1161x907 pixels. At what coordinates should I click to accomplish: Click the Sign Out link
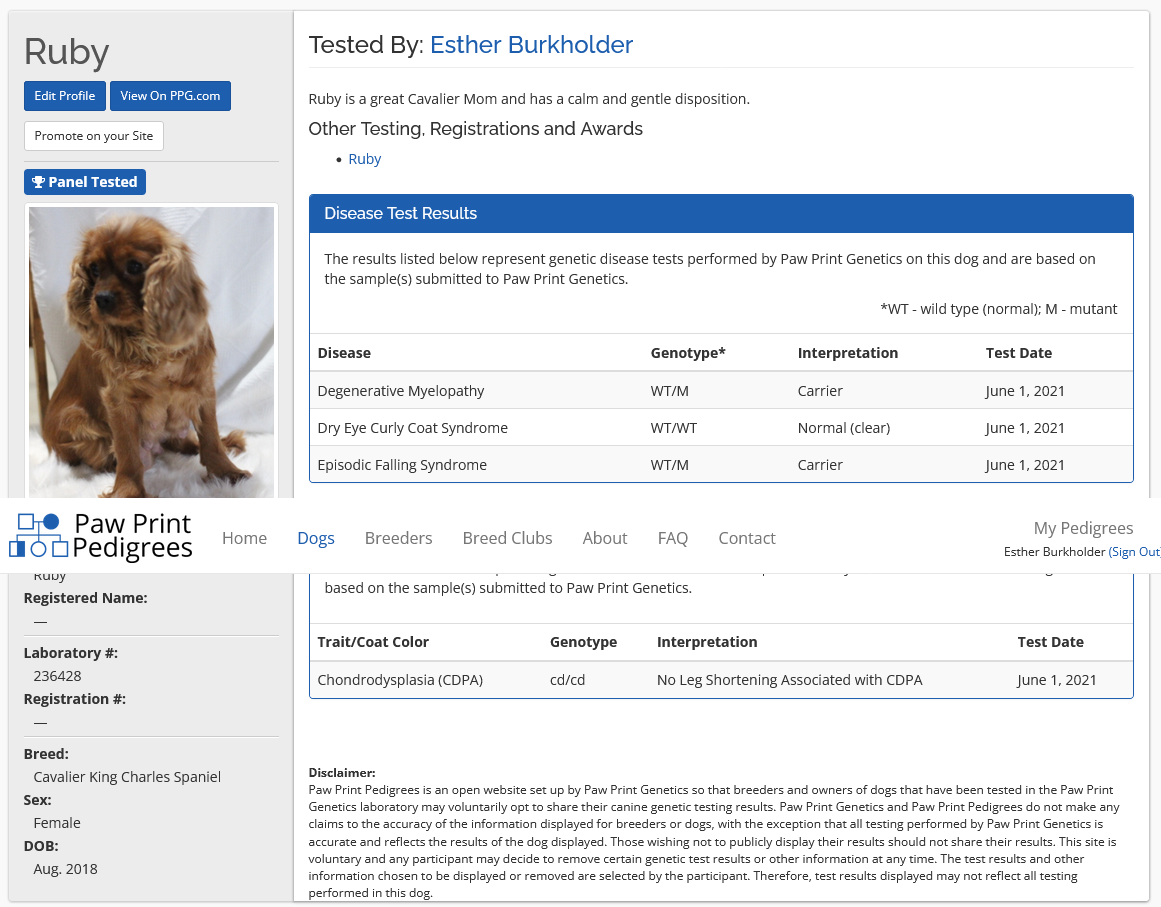(1135, 552)
